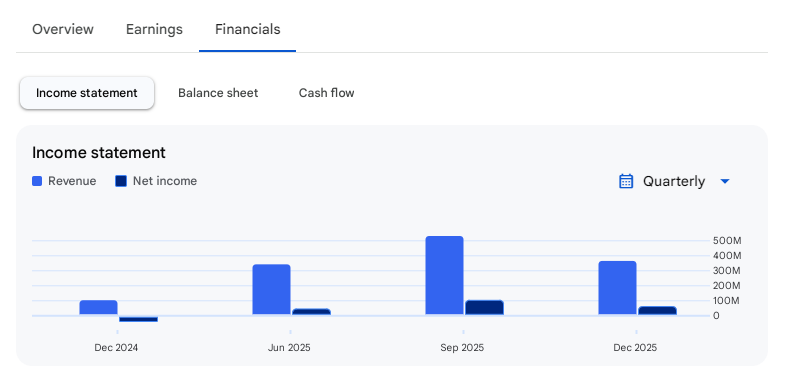Switch to the Overview tab

pyautogui.click(x=63, y=29)
